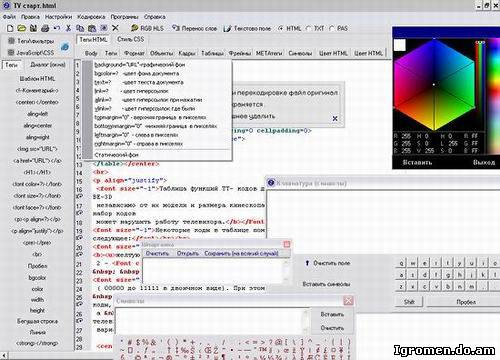The height and width of the screenshot is (360, 500).
Task: Choose bgcolor entry in Body list
Action: pyautogui.click(x=137, y=74)
